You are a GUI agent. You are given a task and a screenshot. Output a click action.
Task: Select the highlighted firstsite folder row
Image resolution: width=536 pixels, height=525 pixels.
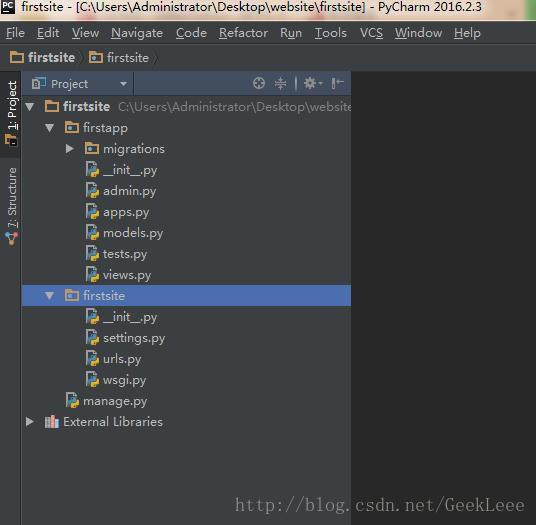tap(186, 296)
